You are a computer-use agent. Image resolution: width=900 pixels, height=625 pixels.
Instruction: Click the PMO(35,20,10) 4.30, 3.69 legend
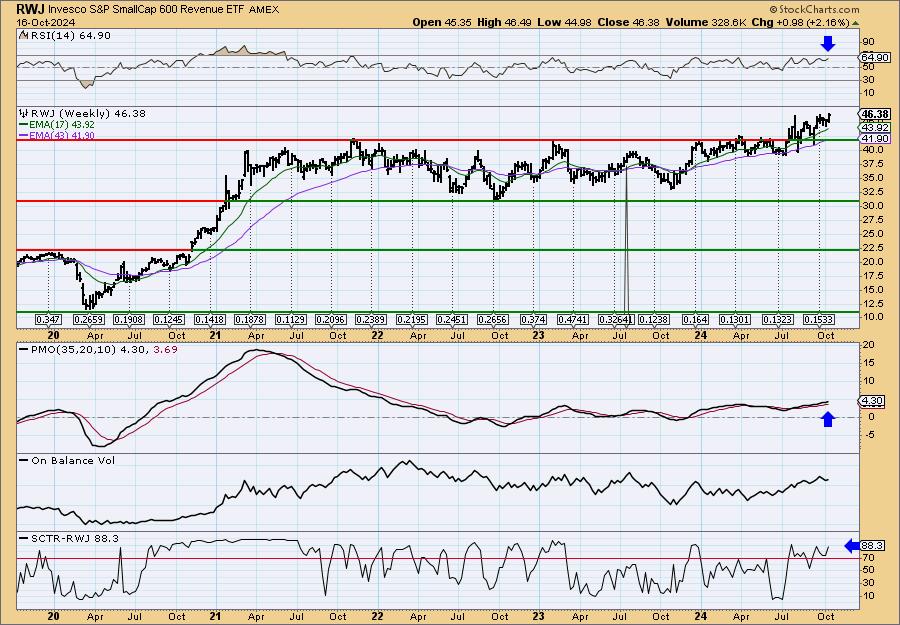point(98,349)
